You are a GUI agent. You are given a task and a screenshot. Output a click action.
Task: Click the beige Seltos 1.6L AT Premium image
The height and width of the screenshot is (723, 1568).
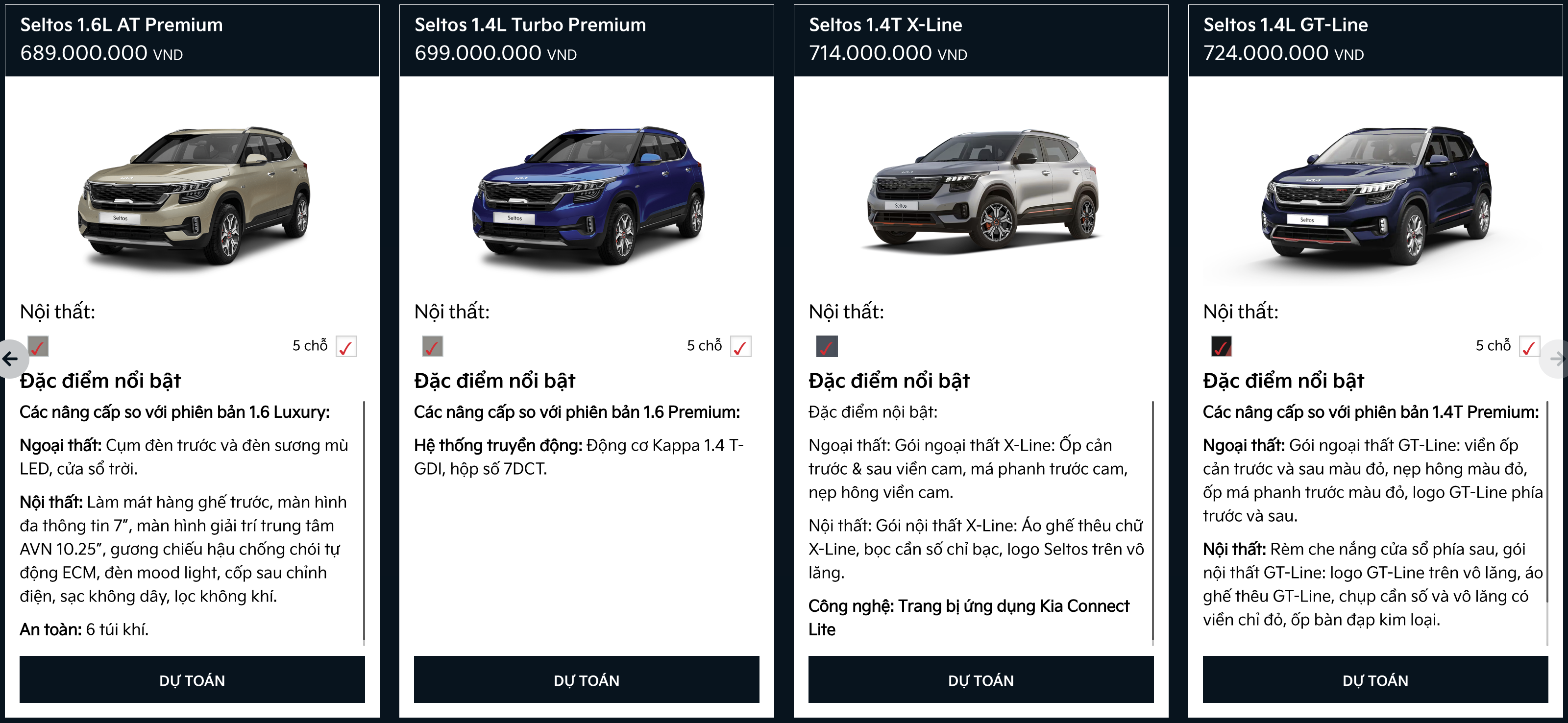coord(194,195)
